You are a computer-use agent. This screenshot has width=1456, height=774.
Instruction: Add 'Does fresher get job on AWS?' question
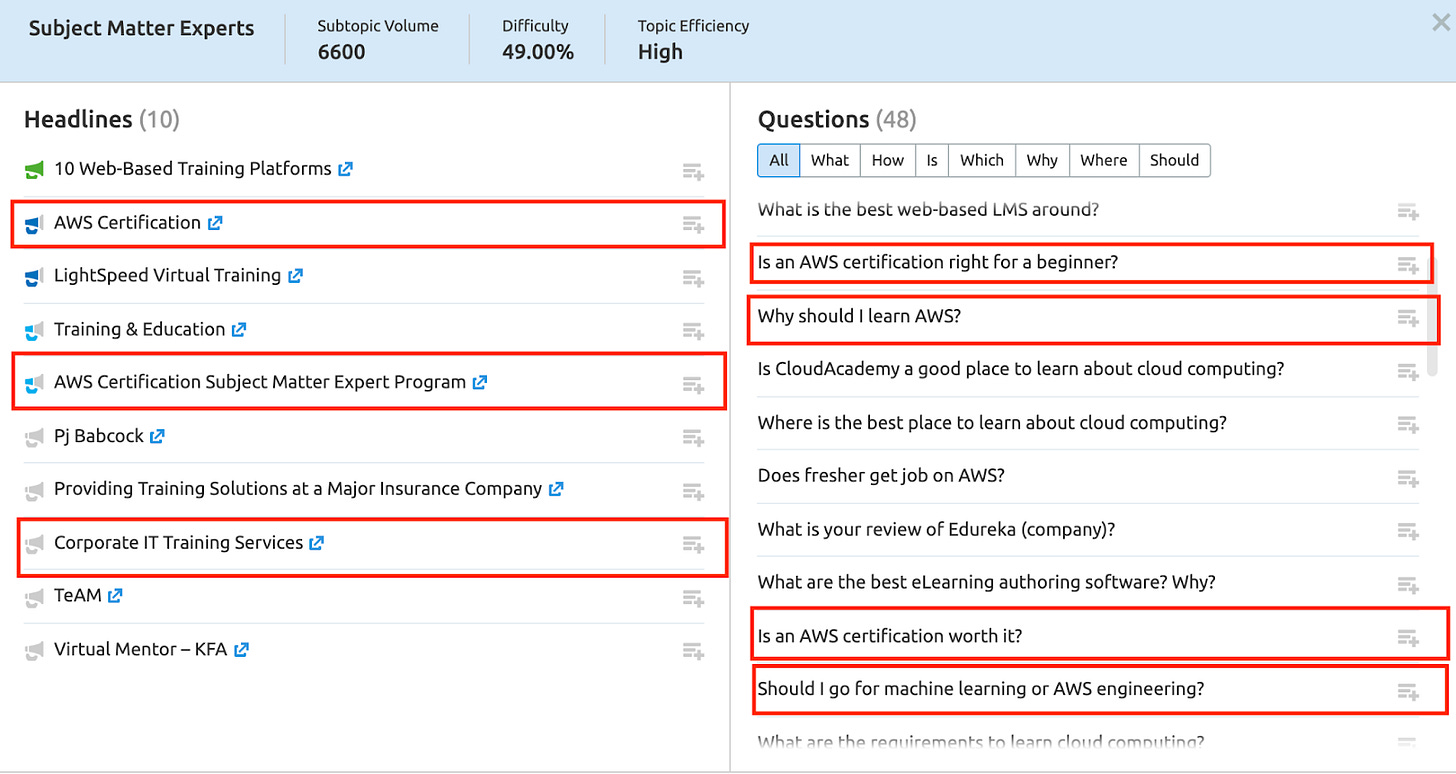coord(1408,478)
